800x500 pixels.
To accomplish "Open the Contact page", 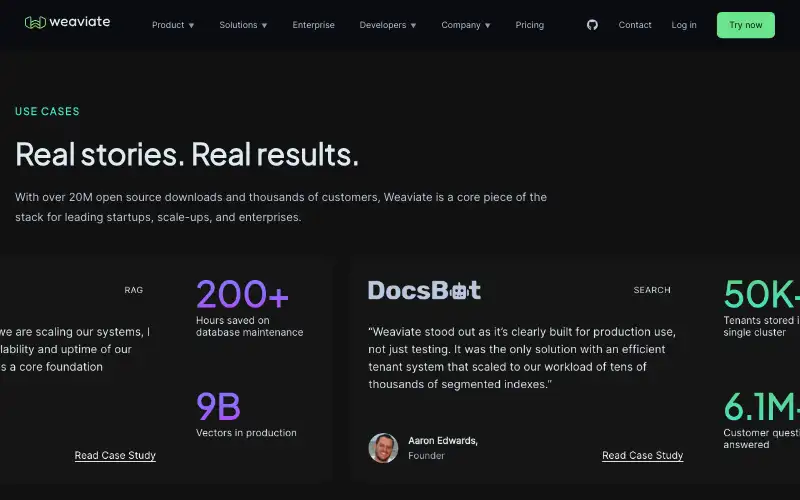I will (635, 25).
